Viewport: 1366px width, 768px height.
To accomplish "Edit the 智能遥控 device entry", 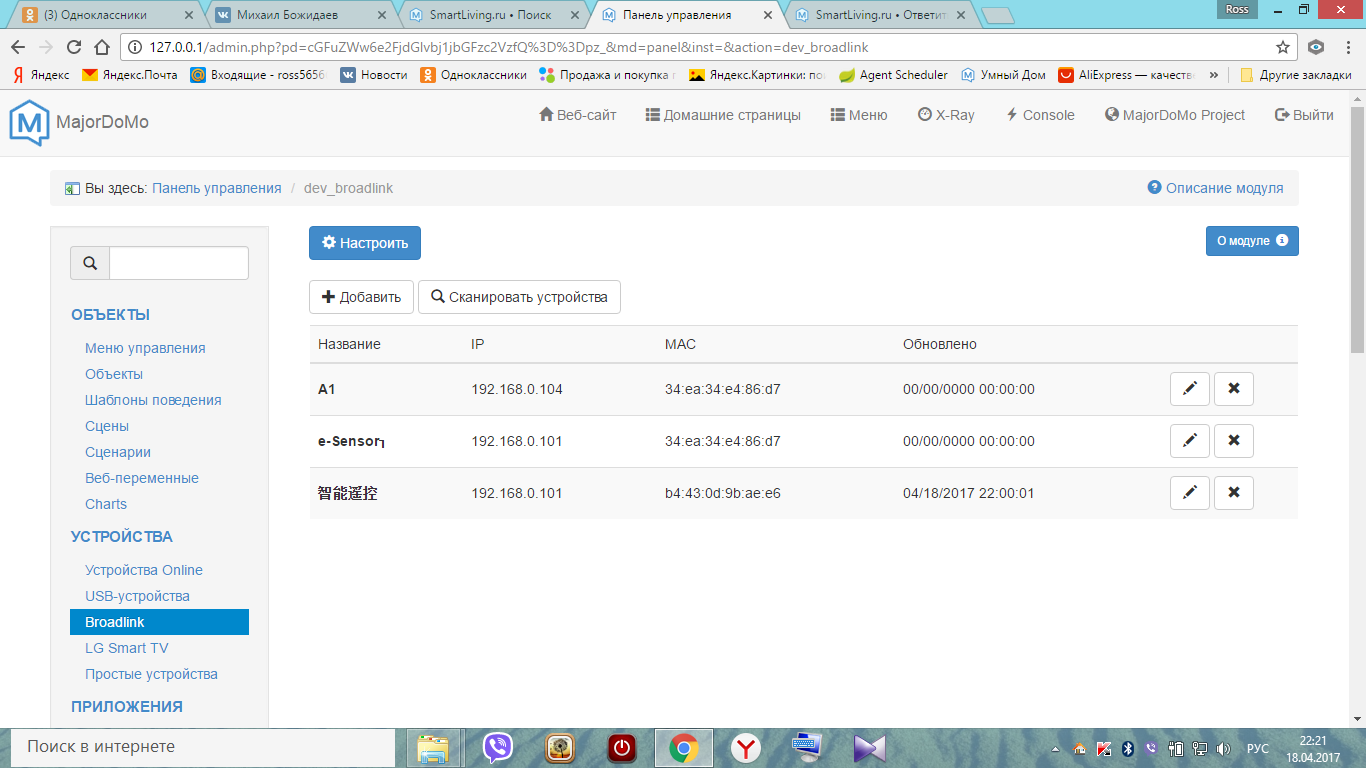I will 1190,493.
